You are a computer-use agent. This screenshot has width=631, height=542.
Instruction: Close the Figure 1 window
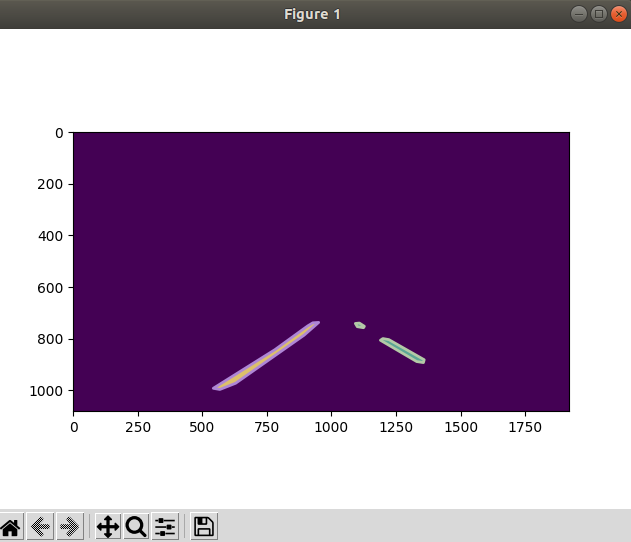tap(619, 14)
